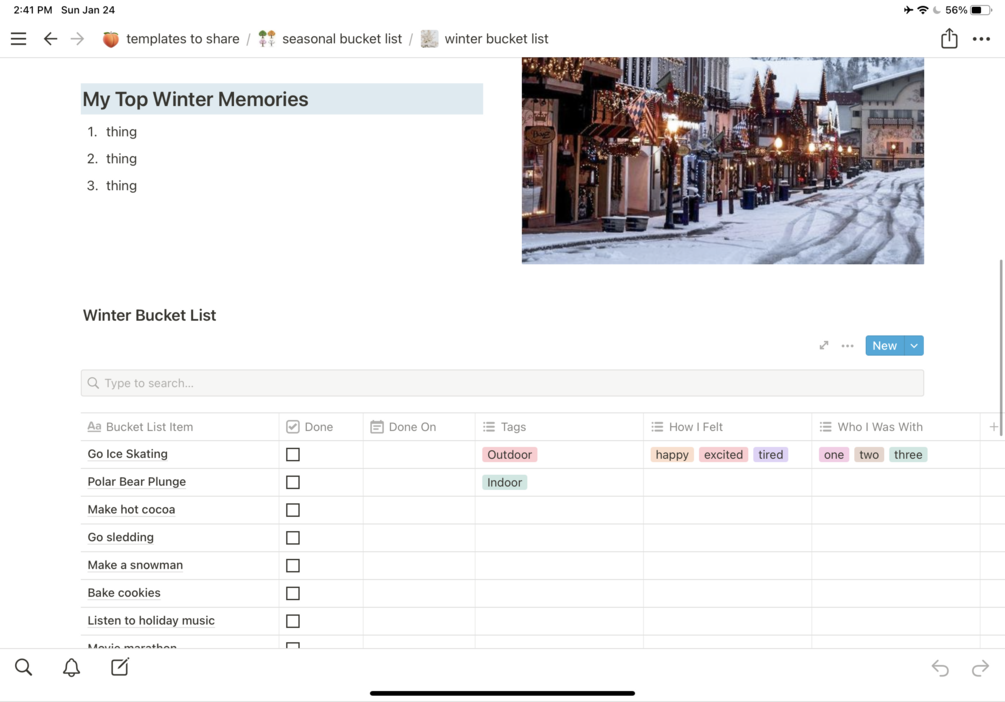Open the Make hot cocoa entry
This screenshot has height=702, width=1005.
tap(131, 510)
